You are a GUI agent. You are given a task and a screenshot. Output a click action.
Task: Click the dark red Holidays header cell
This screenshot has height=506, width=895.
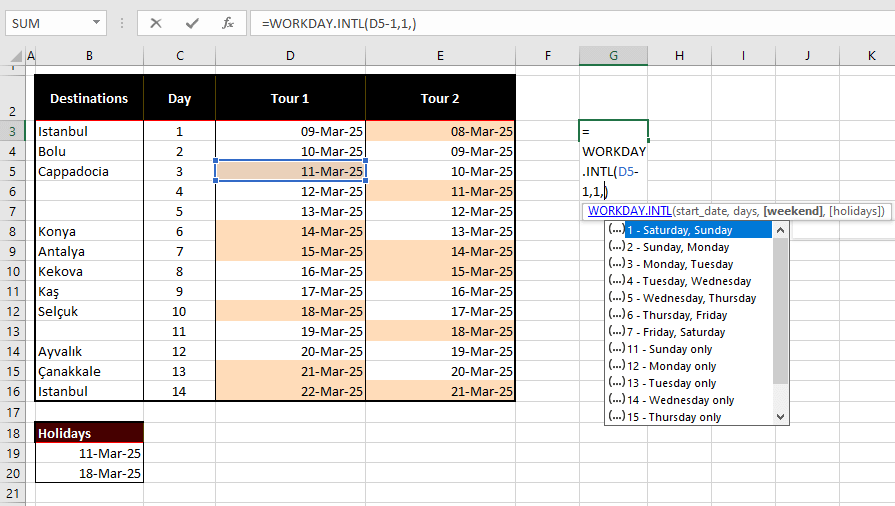coord(89,433)
